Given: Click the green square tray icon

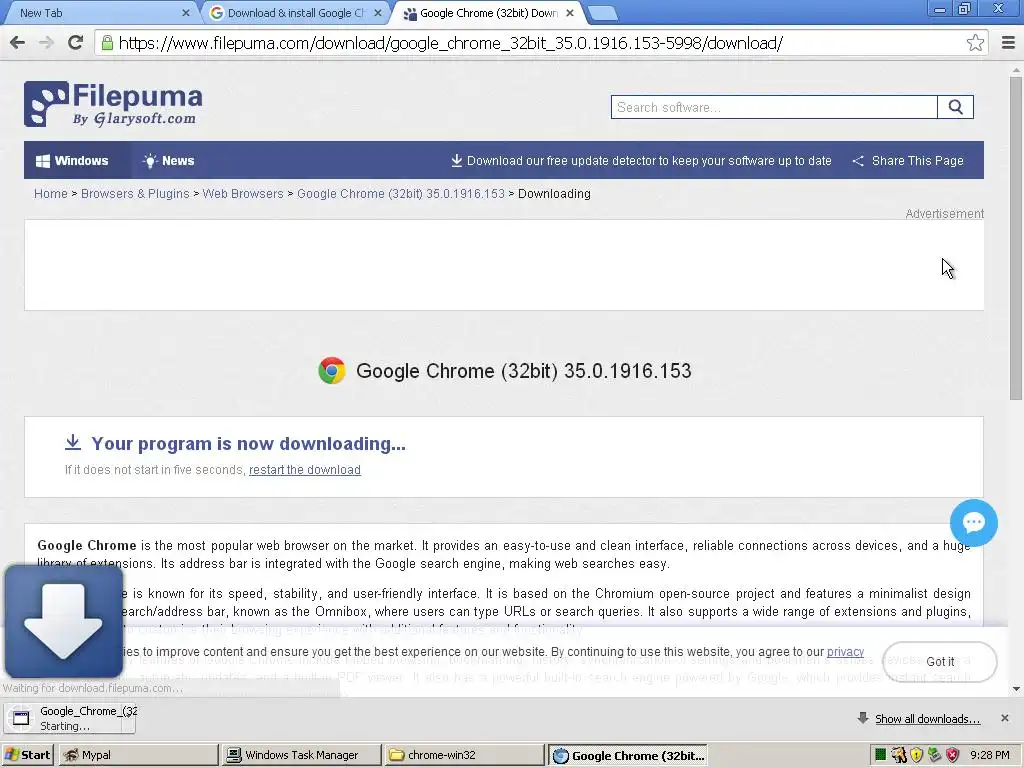Looking at the screenshot, I should [x=880, y=755].
